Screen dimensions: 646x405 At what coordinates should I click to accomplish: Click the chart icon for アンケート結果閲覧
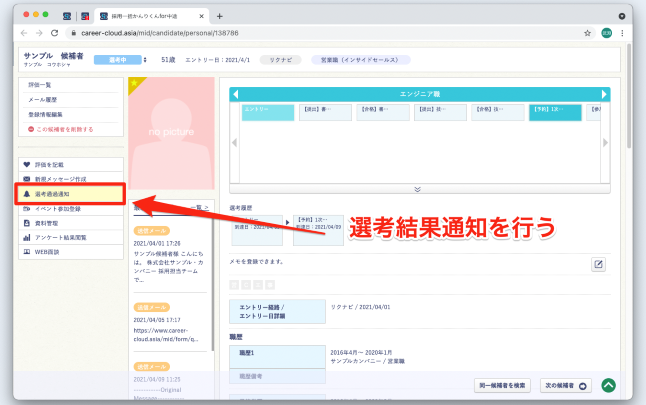(x=26, y=238)
